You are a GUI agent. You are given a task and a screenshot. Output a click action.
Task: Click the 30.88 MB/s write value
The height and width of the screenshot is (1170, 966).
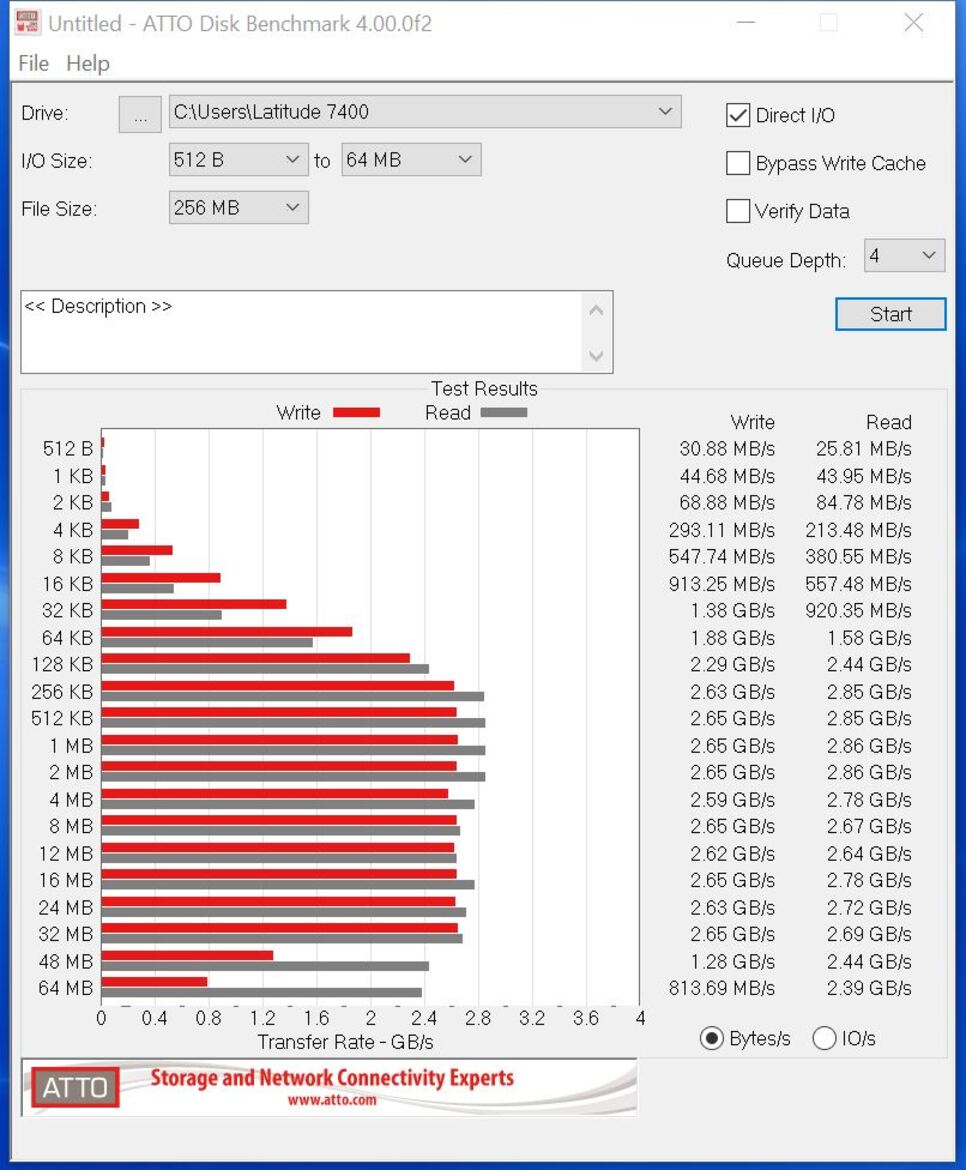(x=727, y=448)
